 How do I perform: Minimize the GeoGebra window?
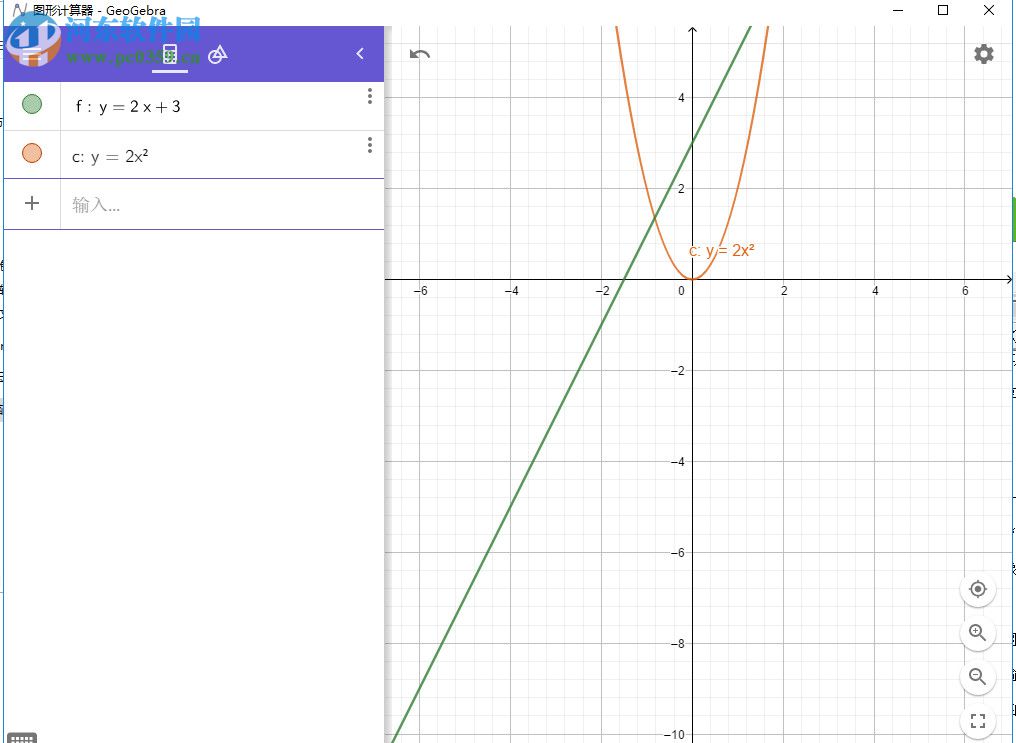coord(898,10)
